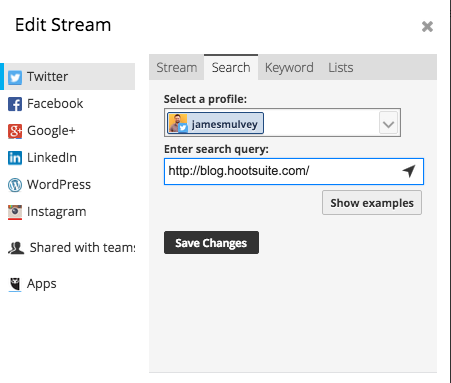Click the Google+ logo icon
The height and width of the screenshot is (383, 451).
pos(15,131)
